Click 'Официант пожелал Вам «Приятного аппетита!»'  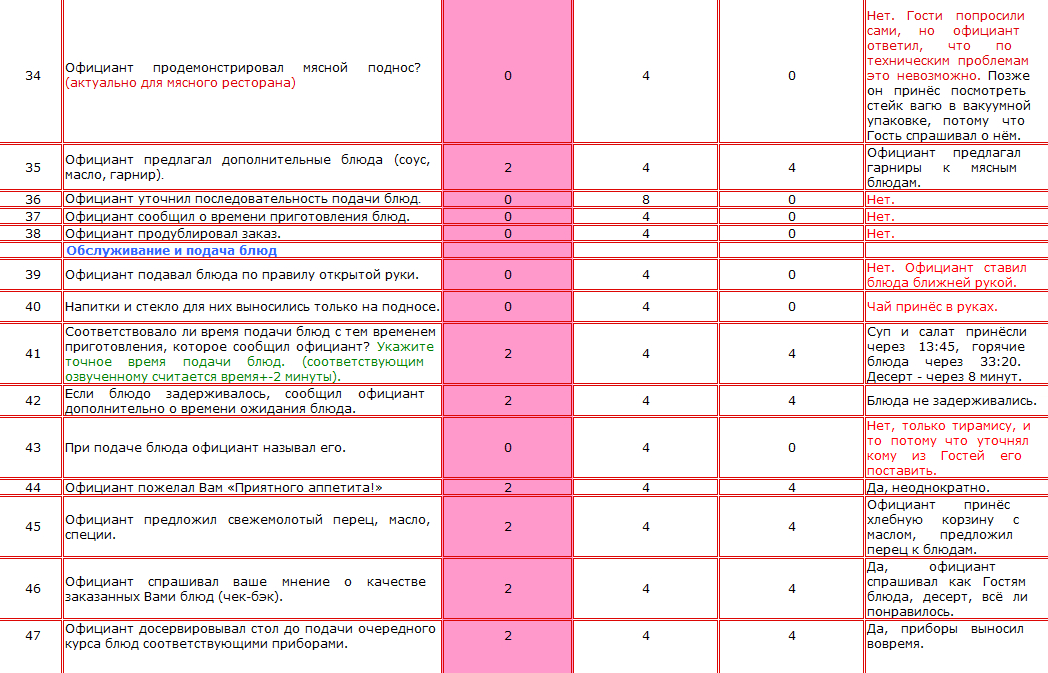(x=223, y=487)
